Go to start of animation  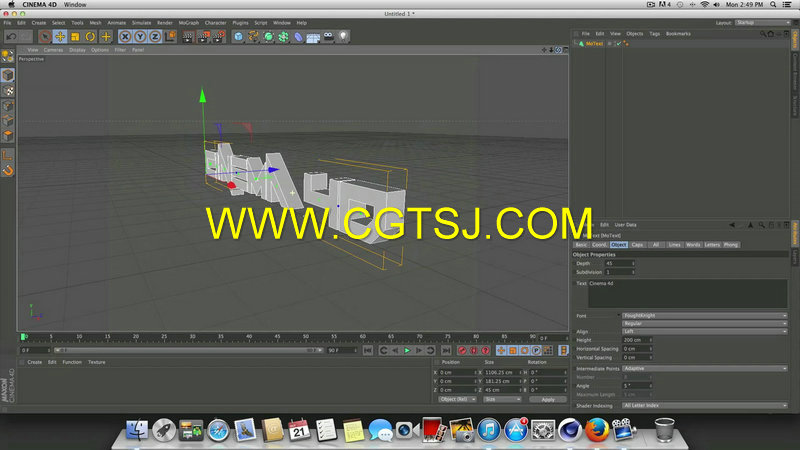click(x=368, y=351)
